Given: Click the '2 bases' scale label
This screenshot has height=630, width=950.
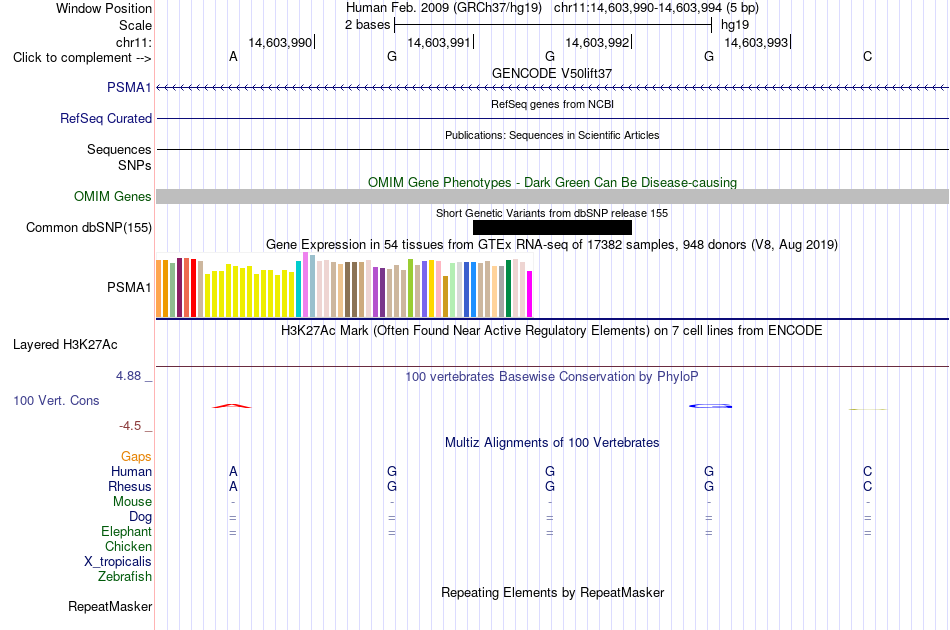Looking at the screenshot, I should (x=367, y=25).
